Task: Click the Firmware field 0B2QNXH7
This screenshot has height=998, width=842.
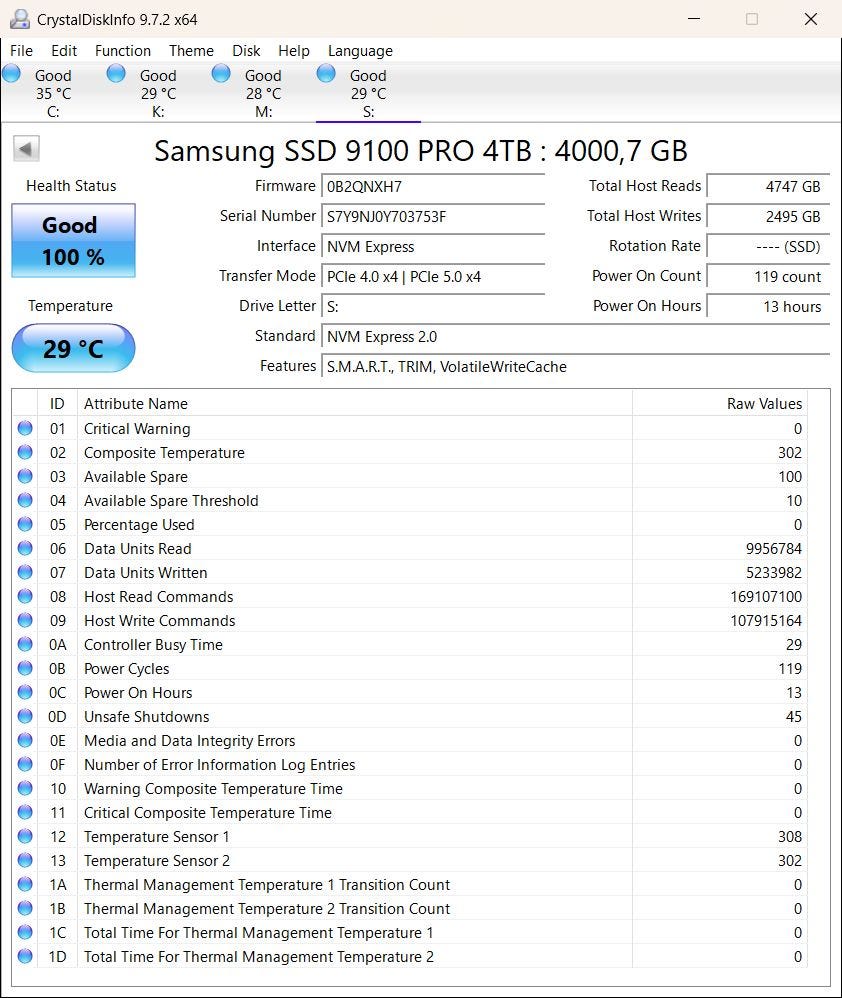Action: 433,186
